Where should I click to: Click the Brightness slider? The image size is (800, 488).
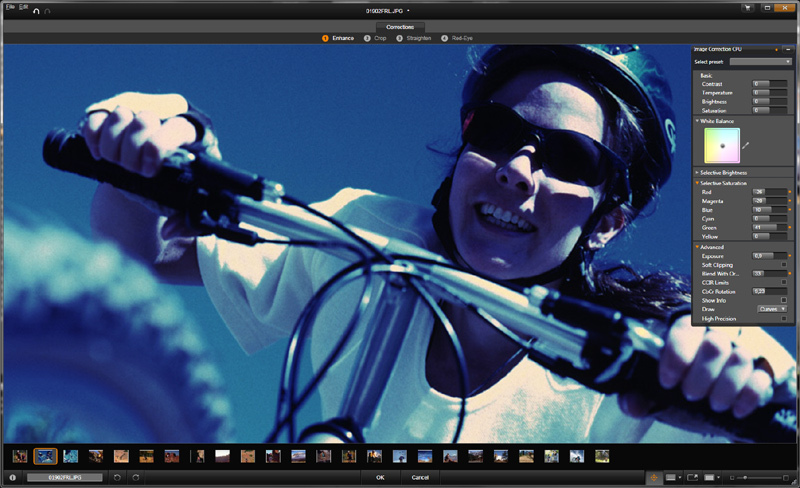770,101
